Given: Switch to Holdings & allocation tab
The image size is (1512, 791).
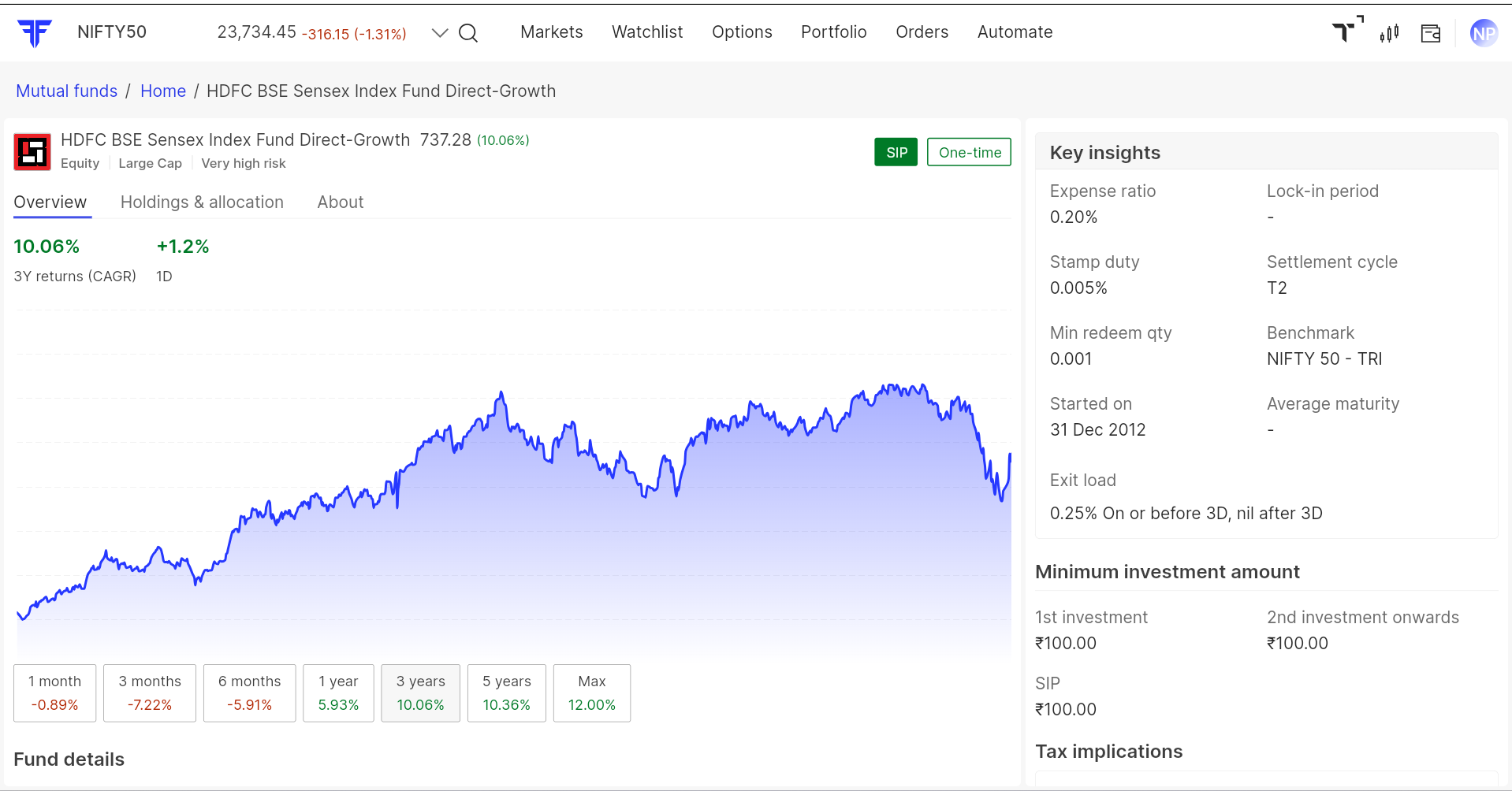Looking at the screenshot, I should pos(202,202).
